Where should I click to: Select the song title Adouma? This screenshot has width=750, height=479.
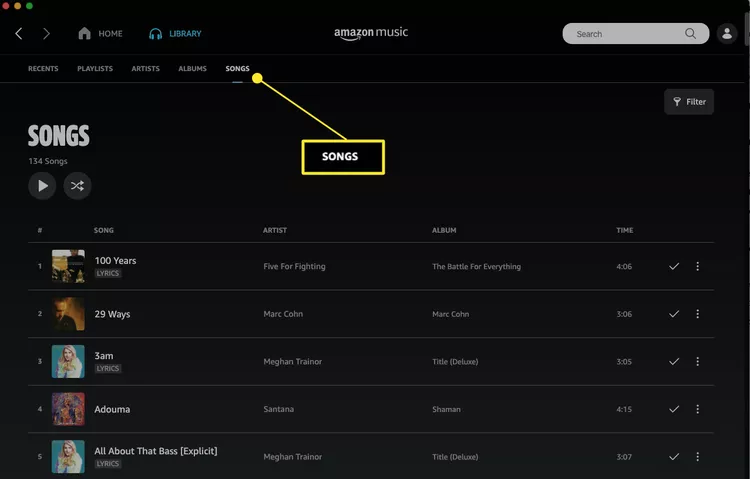tap(112, 409)
